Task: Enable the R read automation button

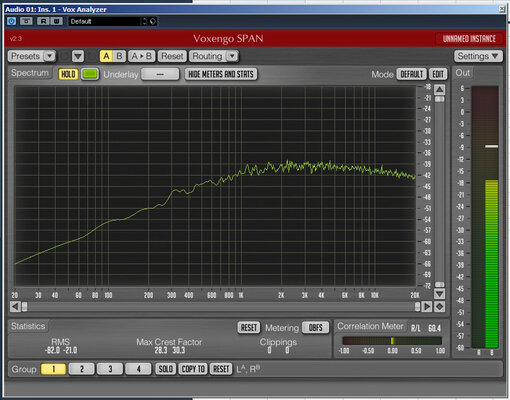Action: pos(43,21)
